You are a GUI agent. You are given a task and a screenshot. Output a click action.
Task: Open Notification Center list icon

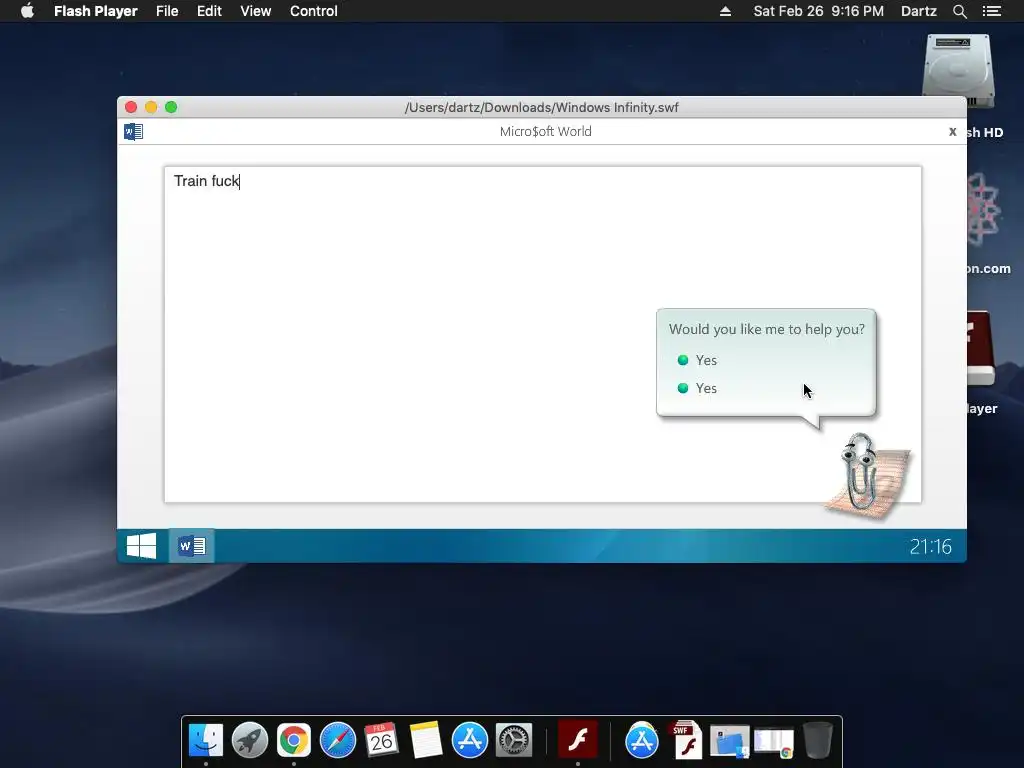(x=991, y=11)
